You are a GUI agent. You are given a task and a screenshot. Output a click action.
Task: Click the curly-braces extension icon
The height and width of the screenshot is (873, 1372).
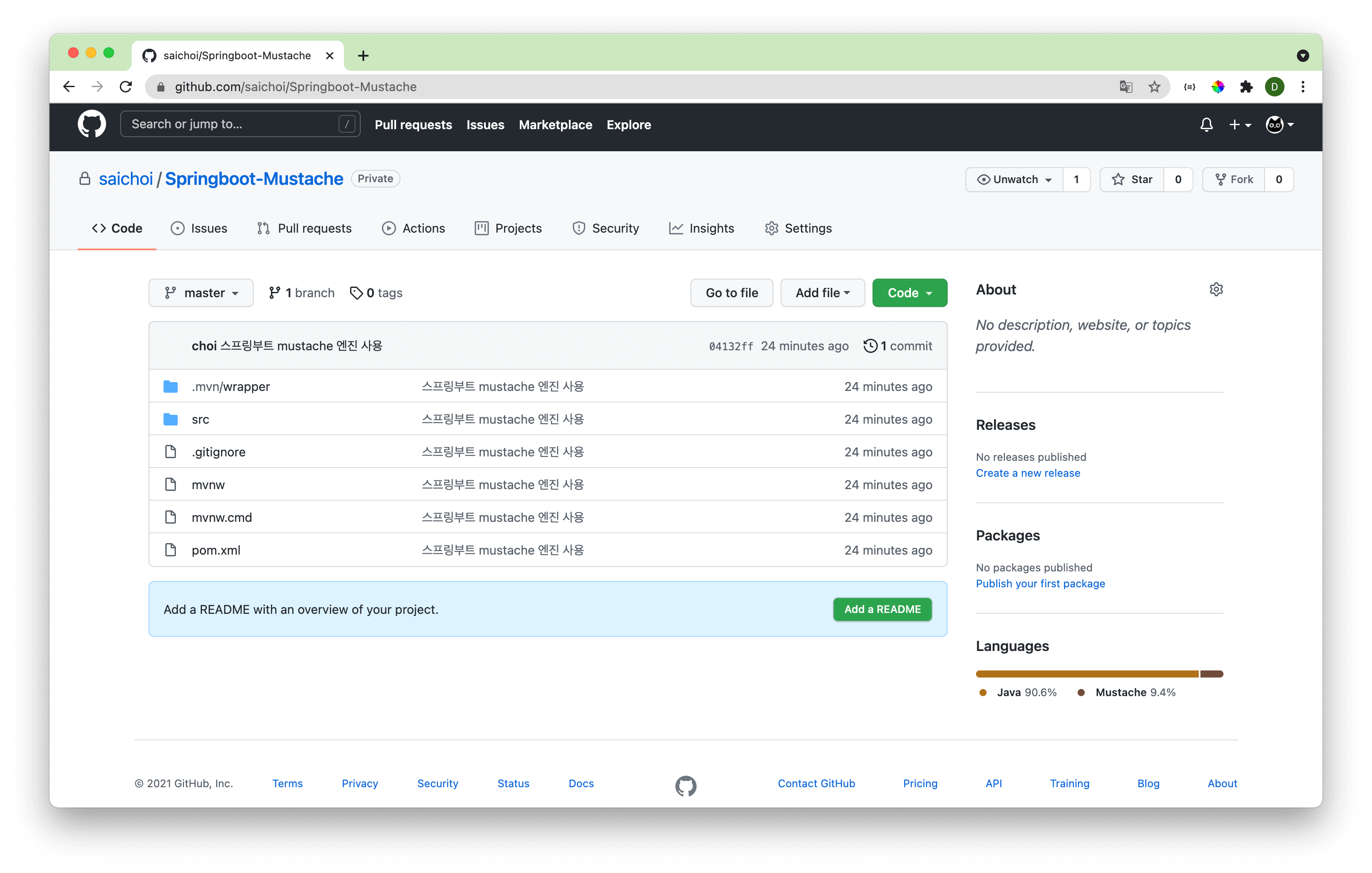click(1190, 87)
